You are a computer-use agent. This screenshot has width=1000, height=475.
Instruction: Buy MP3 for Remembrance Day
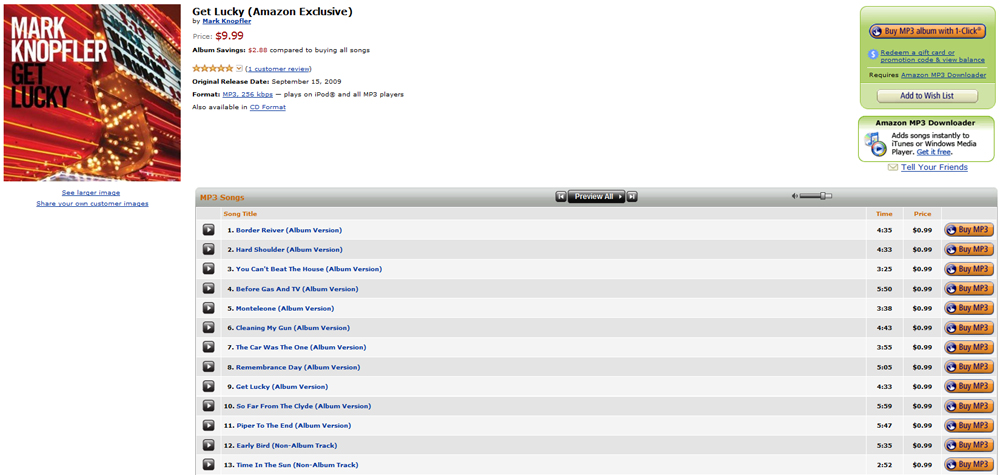point(969,367)
